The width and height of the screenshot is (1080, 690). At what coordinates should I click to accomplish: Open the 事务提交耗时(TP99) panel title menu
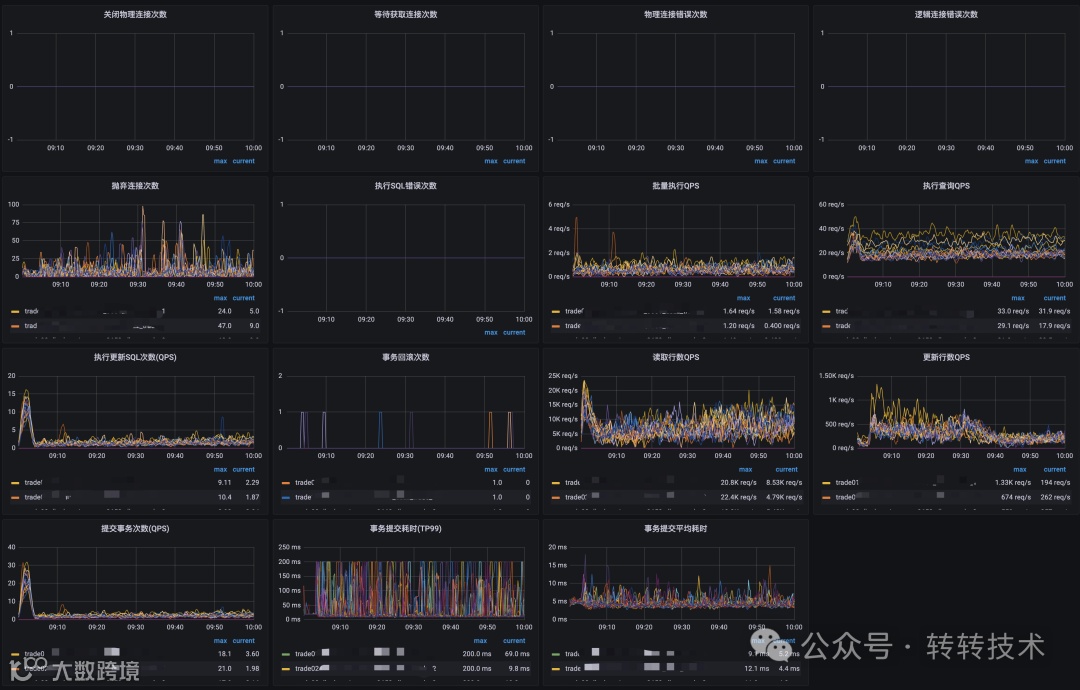(x=406, y=529)
